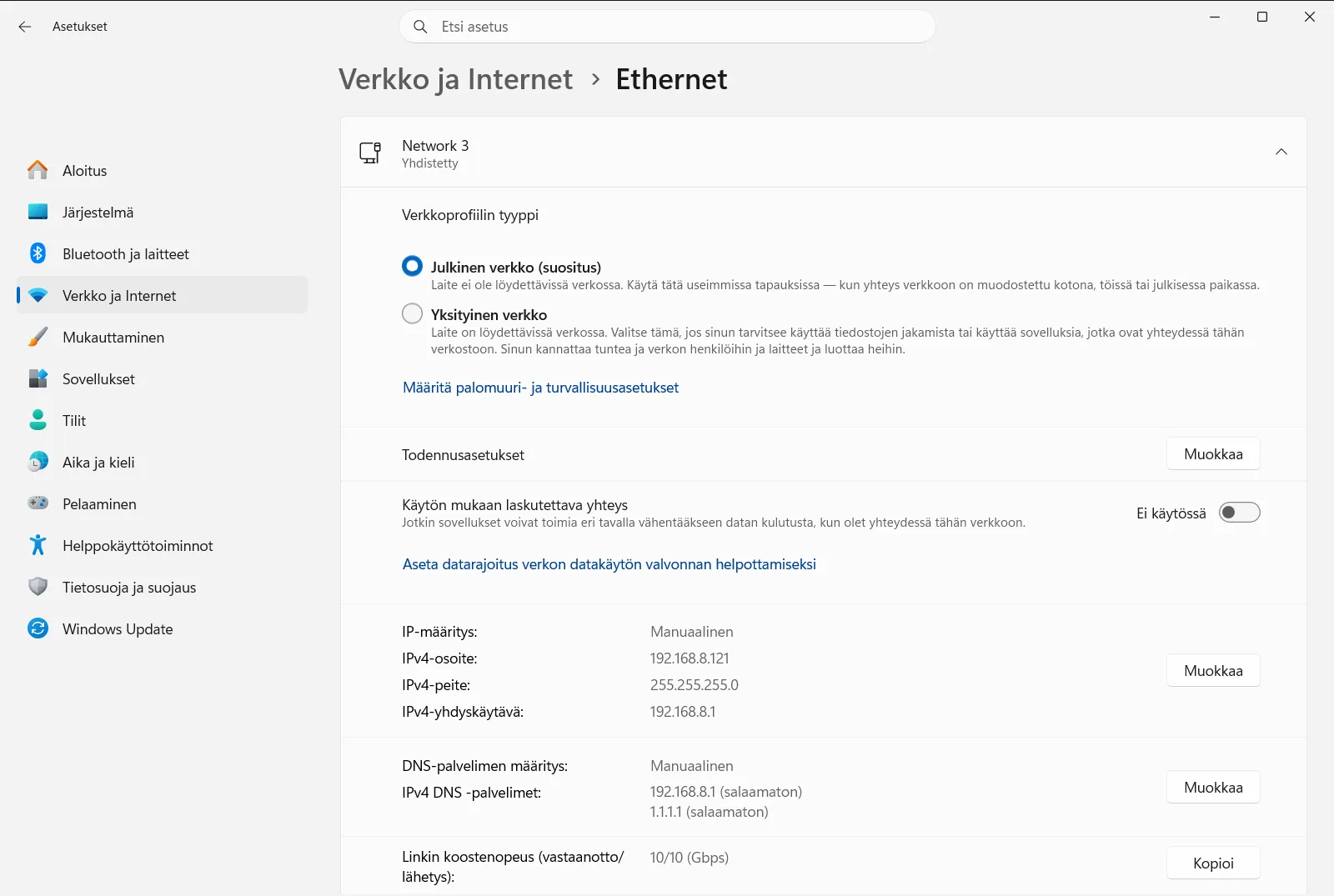Click the Network 3 ethernet icon
The image size is (1334, 896).
[370, 153]
